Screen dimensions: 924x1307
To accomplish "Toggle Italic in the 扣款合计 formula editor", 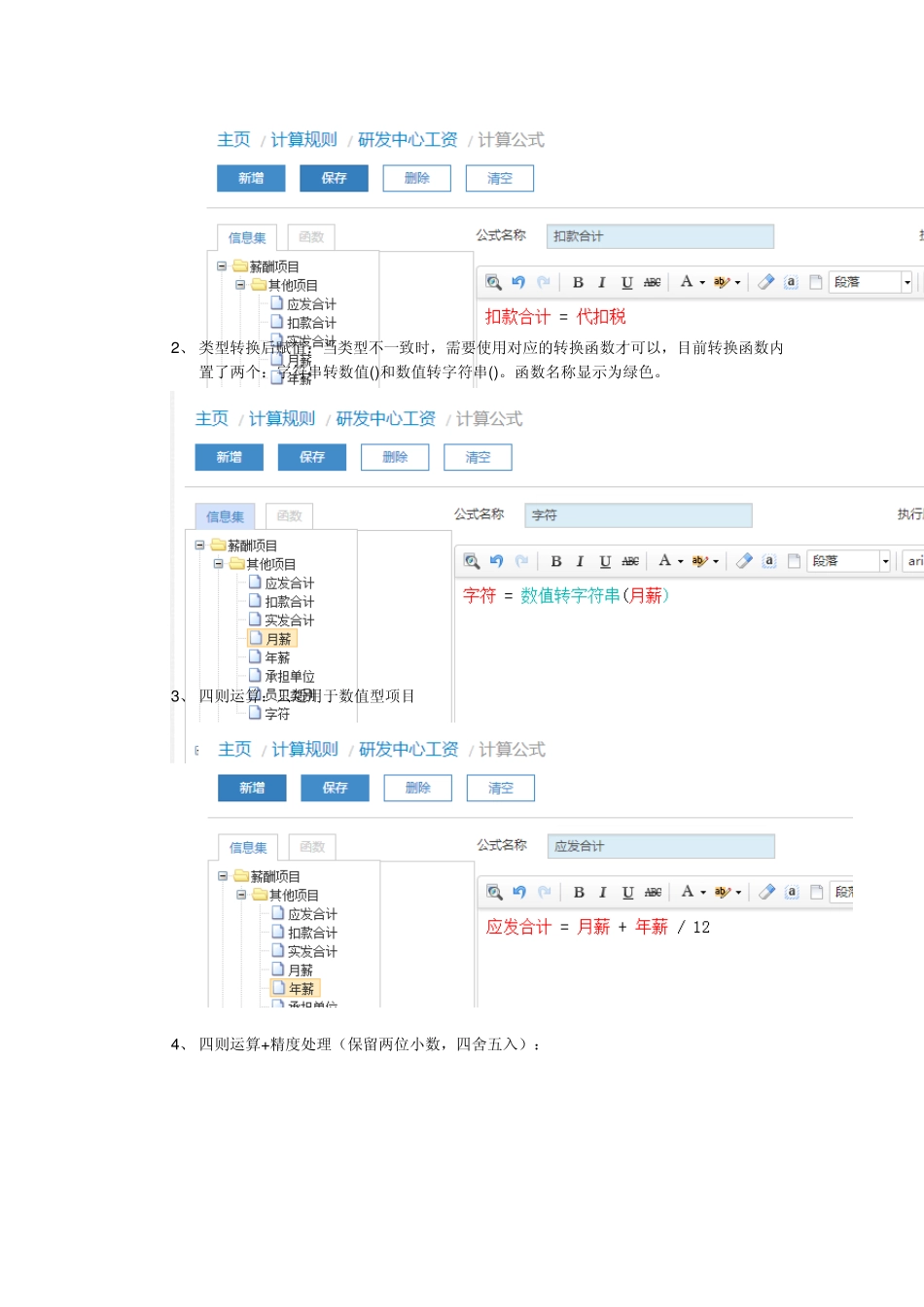I will (x=602, y=282).
